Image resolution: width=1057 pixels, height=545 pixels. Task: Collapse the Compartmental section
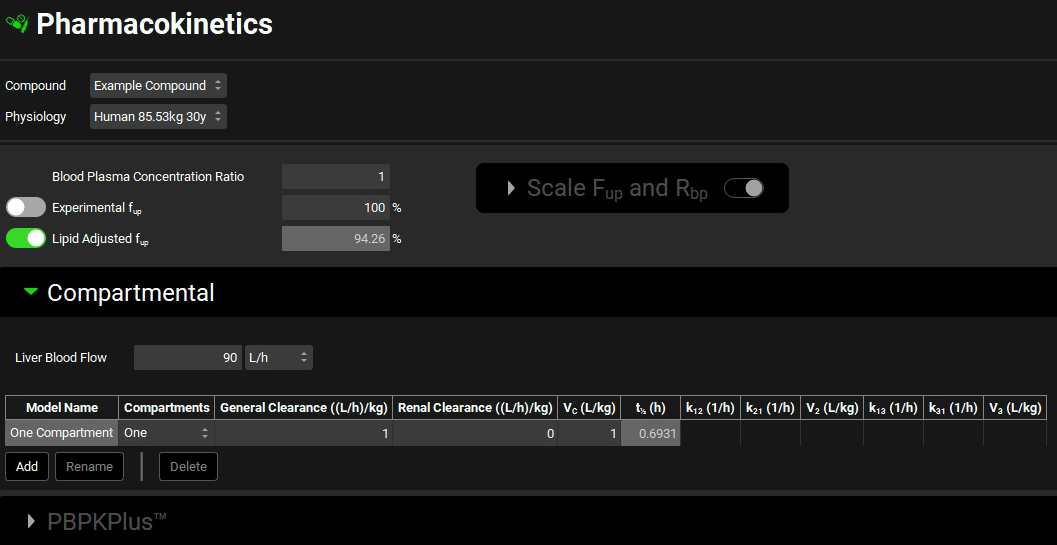pyautogui.click(x=31, y=292)
